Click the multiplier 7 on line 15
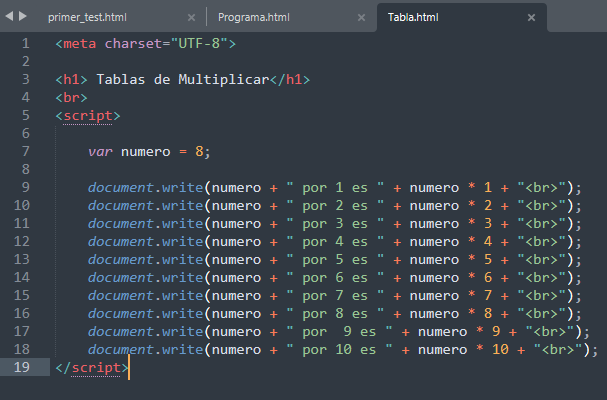Screen dimensions: 607x400 click(x=488, y=295)
